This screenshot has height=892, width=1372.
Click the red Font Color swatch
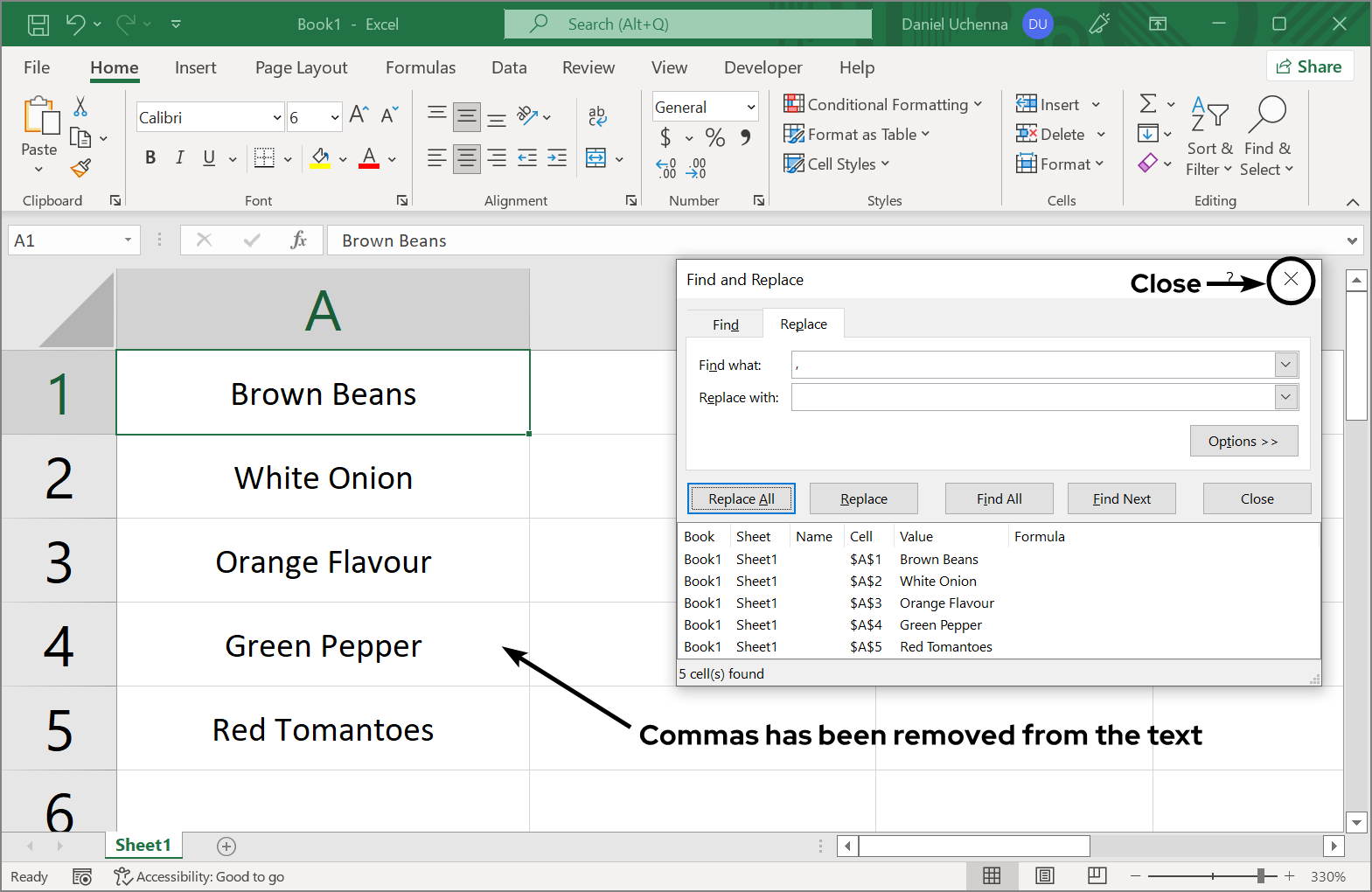pos(369,158)
